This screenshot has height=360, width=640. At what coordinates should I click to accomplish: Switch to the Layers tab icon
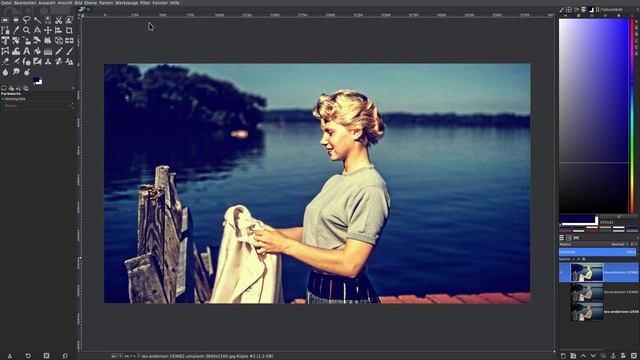[562, 238]
